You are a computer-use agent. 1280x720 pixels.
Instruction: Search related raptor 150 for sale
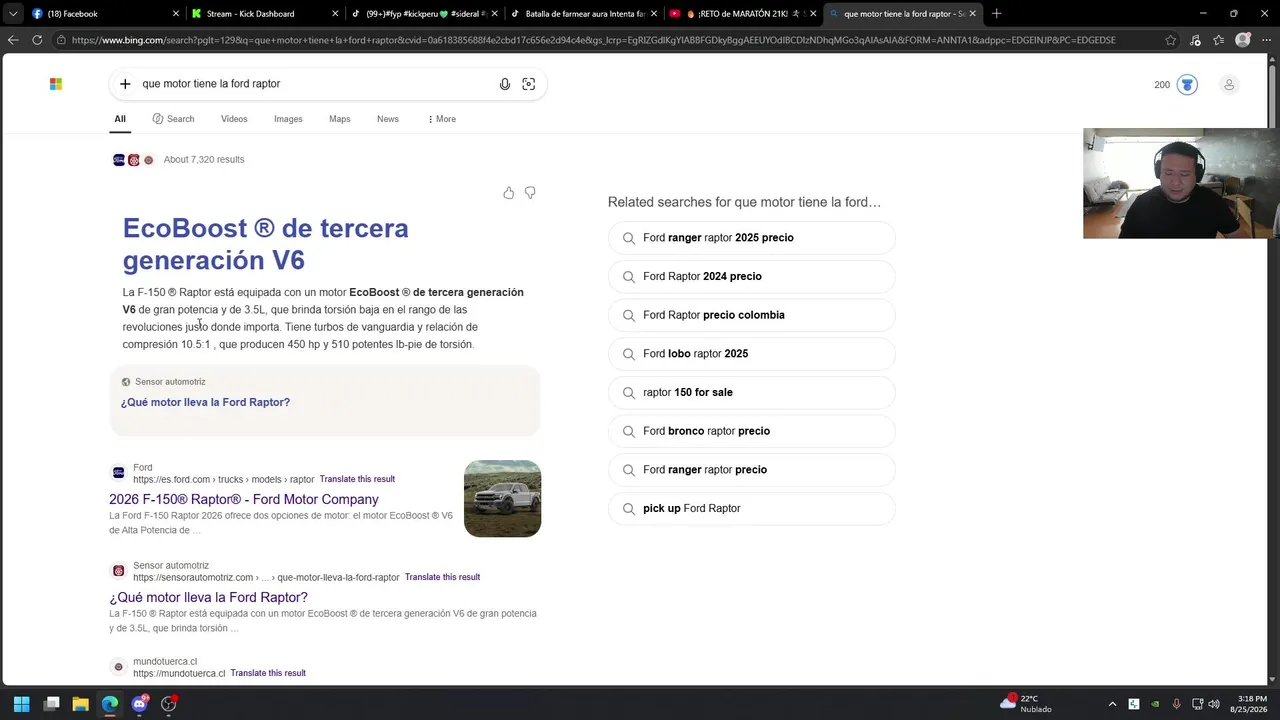[x=752, y=393]
